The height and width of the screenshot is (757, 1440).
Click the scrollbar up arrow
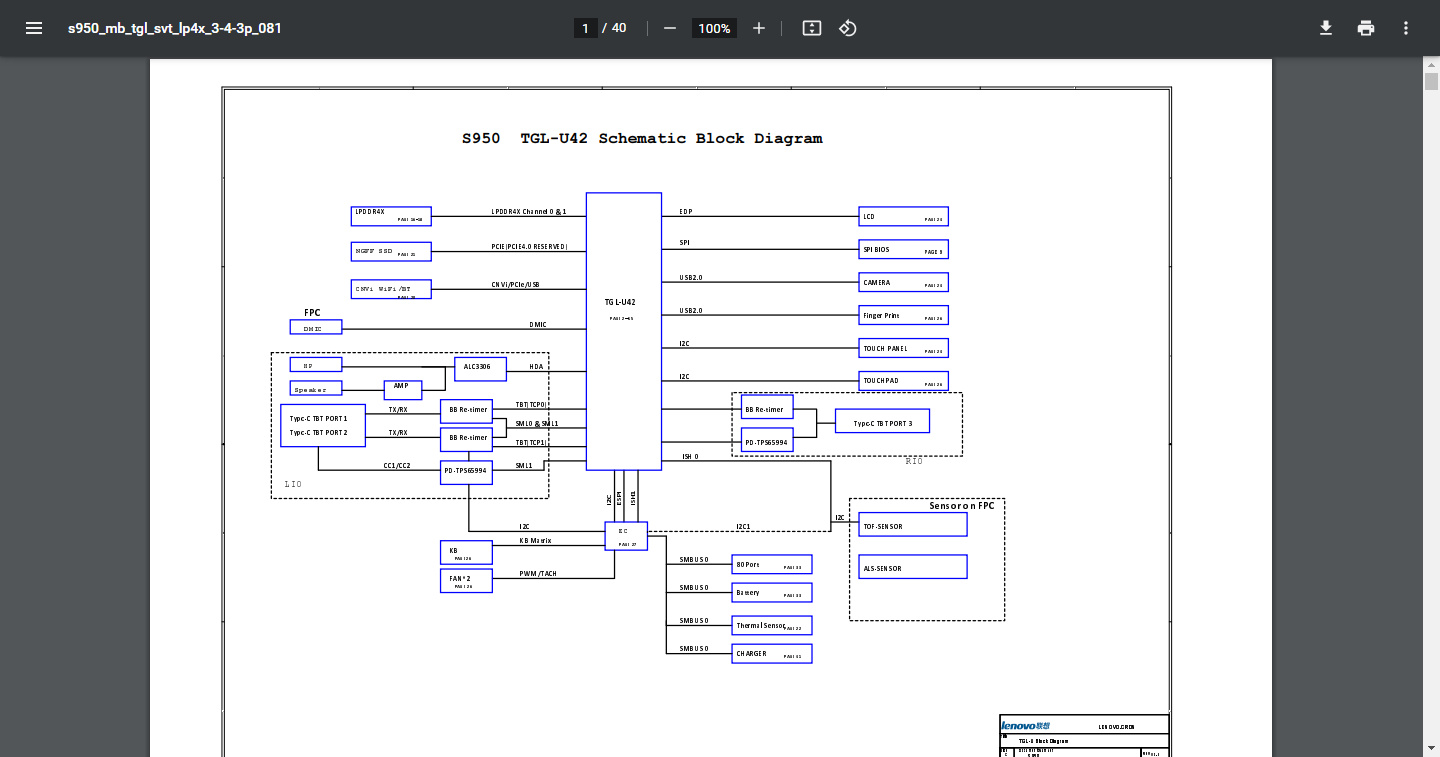[x=1431, y=64]
